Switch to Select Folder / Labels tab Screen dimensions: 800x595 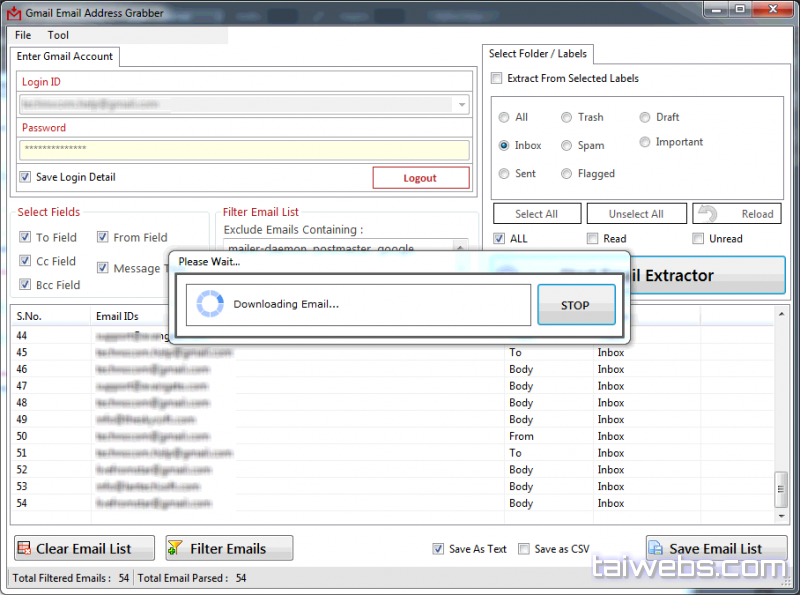(538, 53)
